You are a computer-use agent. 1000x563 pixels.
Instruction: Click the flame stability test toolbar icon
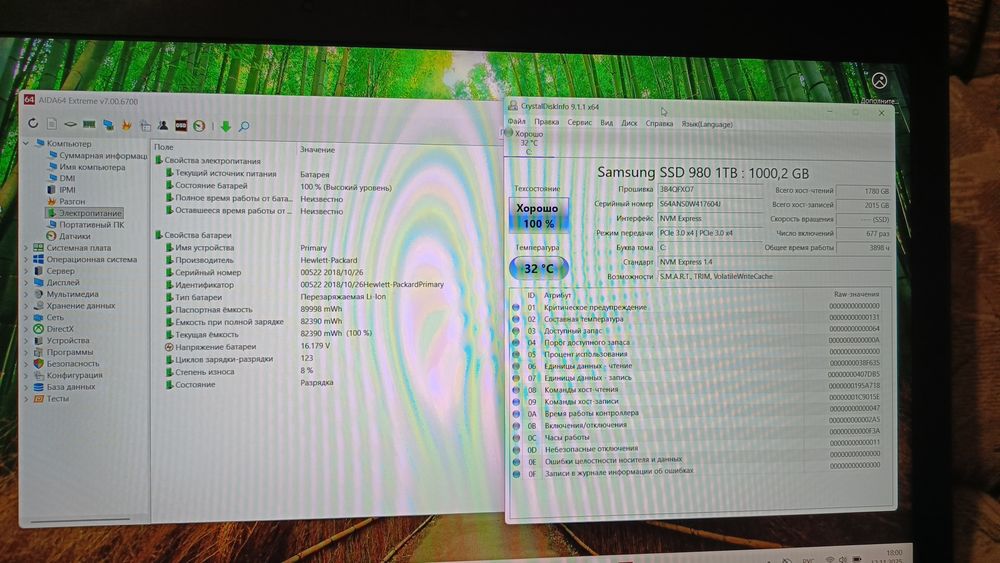pos(126,126)
